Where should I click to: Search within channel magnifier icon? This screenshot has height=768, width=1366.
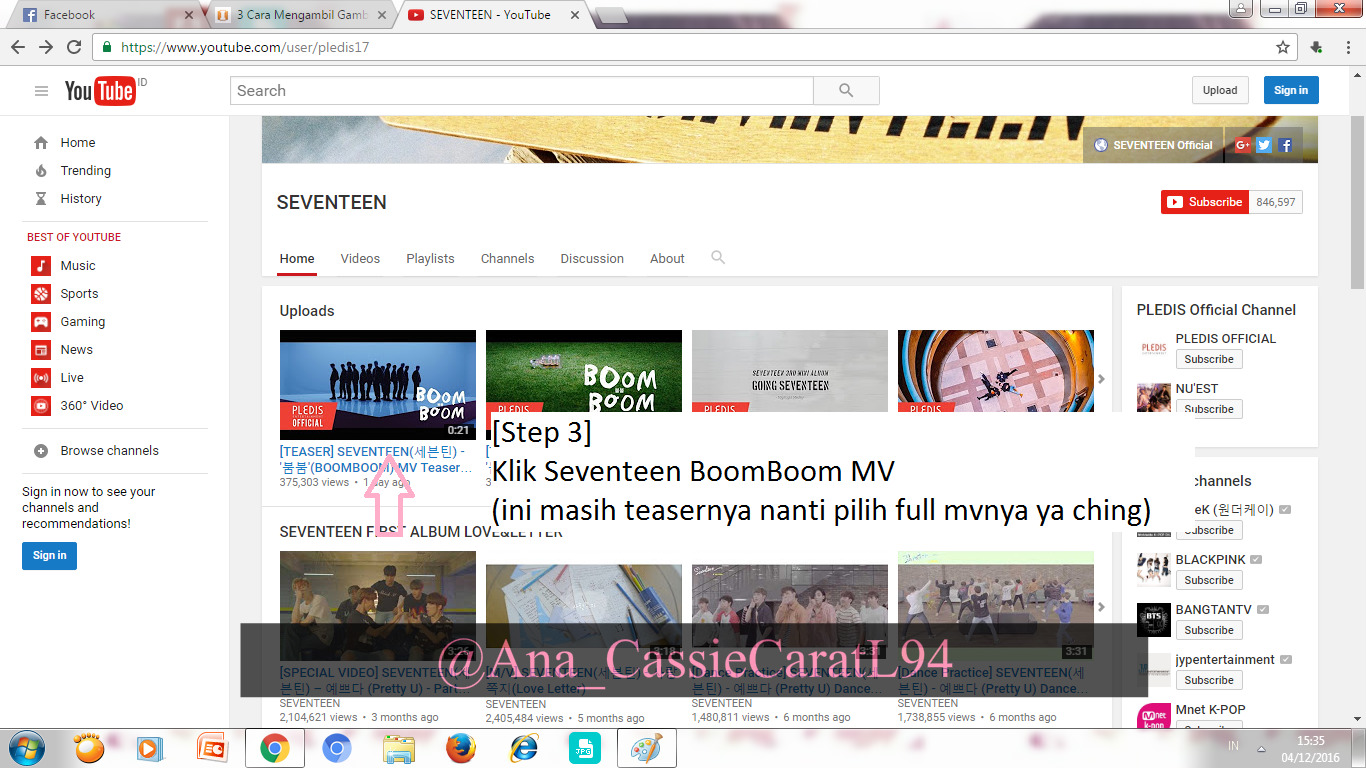click(718, 258)
